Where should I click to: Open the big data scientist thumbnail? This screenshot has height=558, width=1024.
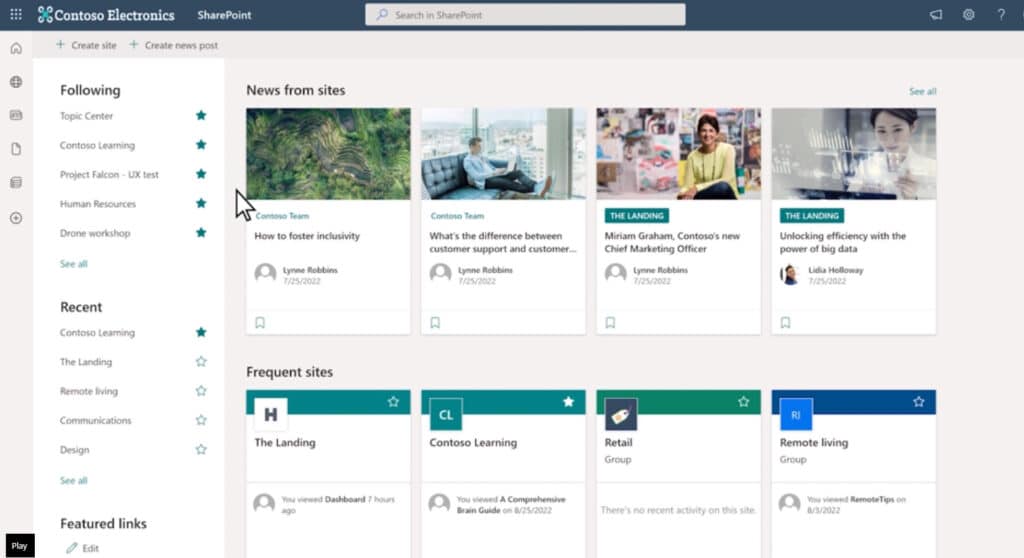click(853, 154)
